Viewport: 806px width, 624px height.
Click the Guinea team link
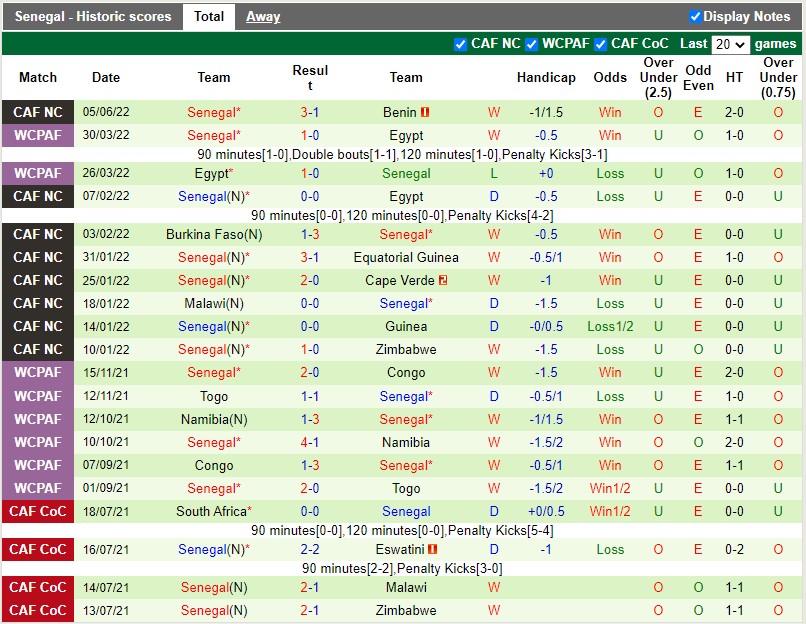(406, 326)
